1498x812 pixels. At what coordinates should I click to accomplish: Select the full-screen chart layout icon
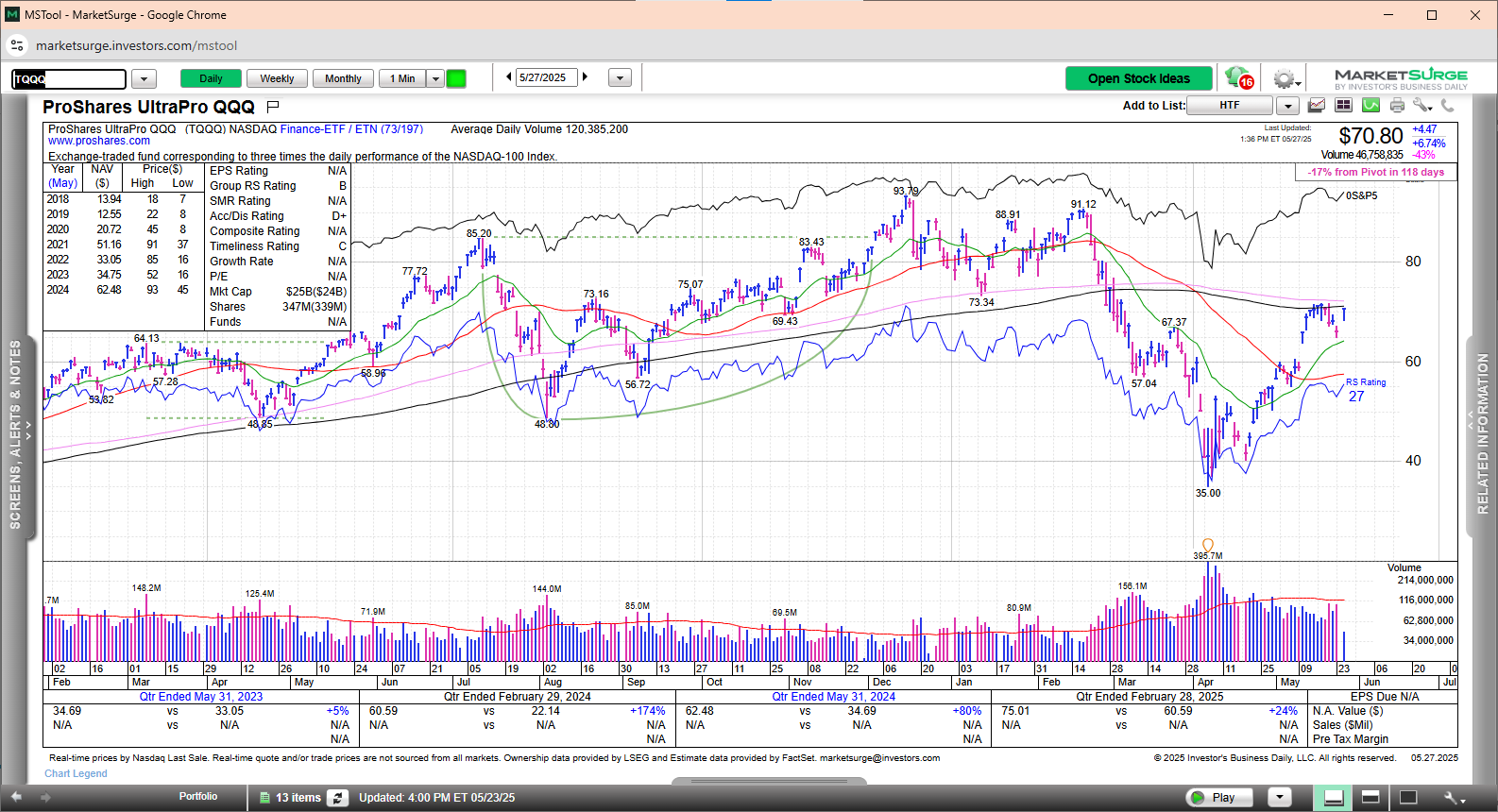coord(1408,798)
